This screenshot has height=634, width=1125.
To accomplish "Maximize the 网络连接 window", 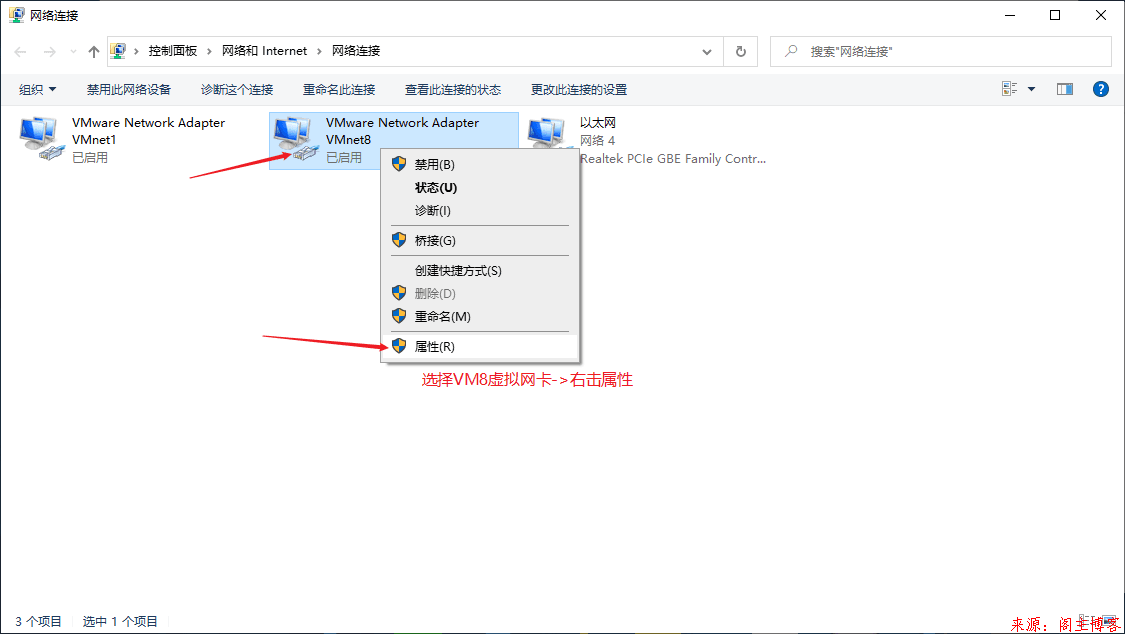I will 1055,15.
